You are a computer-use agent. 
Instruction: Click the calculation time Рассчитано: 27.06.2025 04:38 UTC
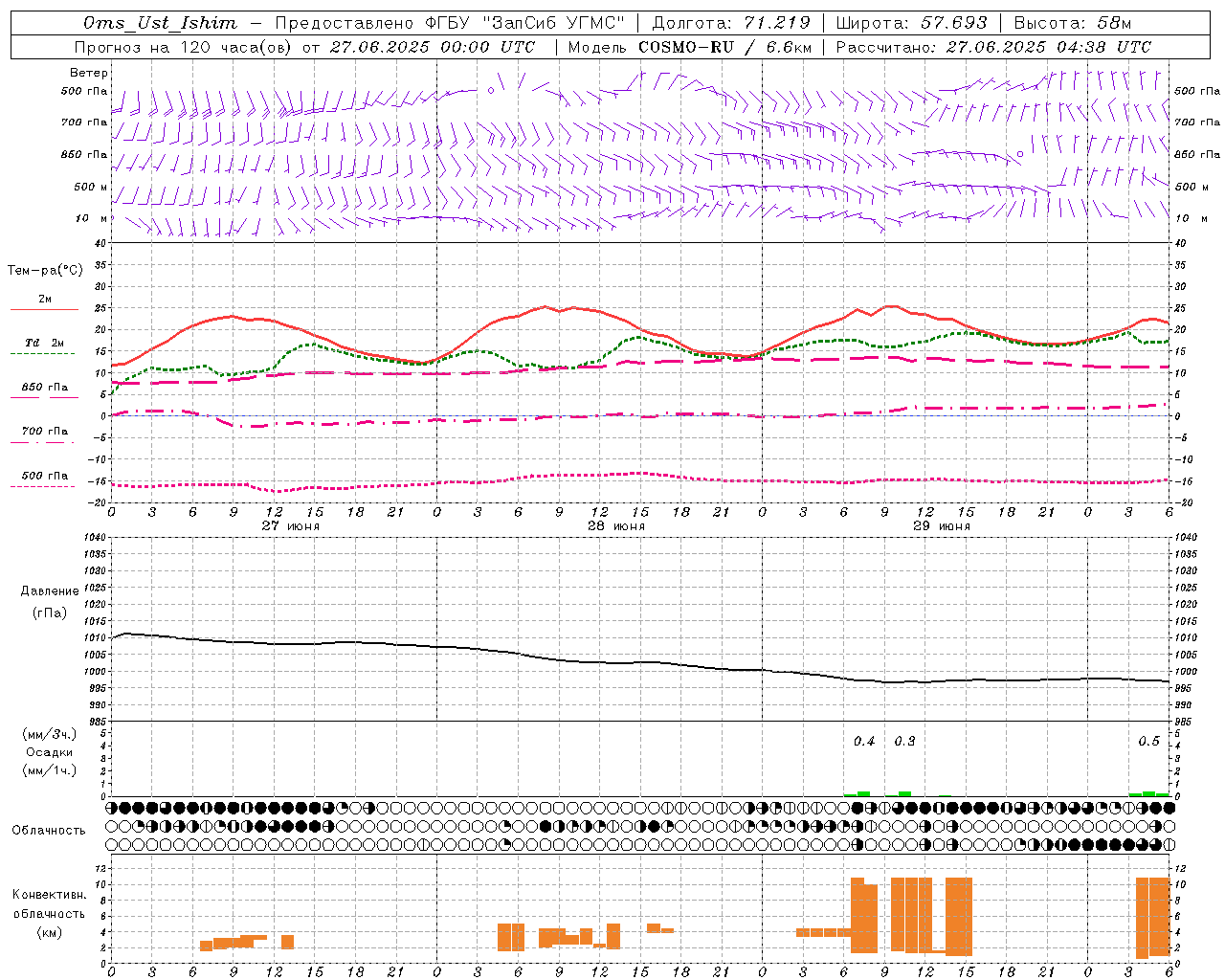coord(993,47)
